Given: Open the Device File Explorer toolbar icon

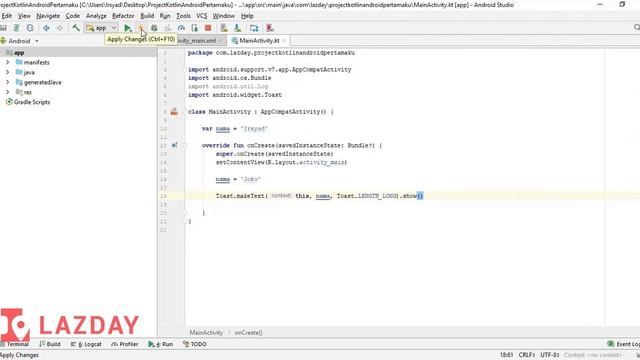Looking at the screenshot, I should click(254, 28).
